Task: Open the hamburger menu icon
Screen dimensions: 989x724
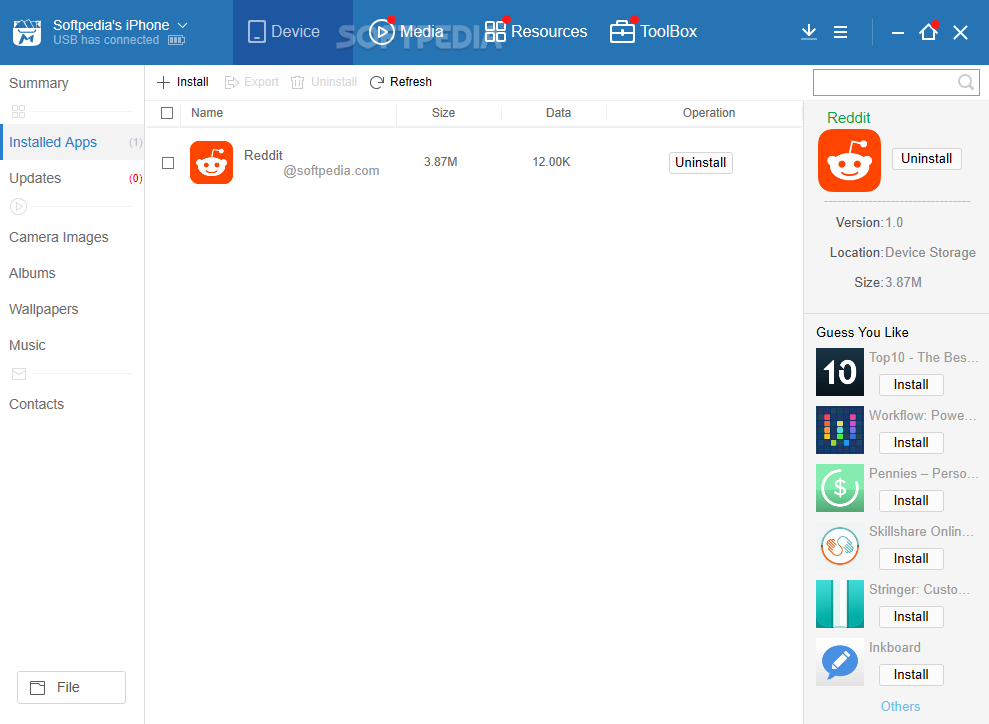Action: (840, 32)
